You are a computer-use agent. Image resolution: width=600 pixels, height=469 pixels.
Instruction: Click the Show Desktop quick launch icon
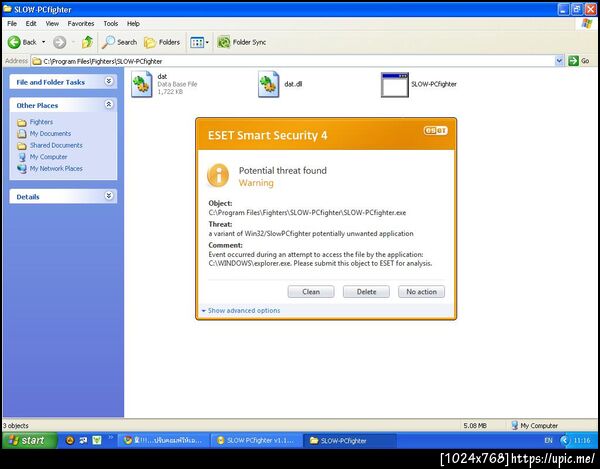[x=83, y=441]
